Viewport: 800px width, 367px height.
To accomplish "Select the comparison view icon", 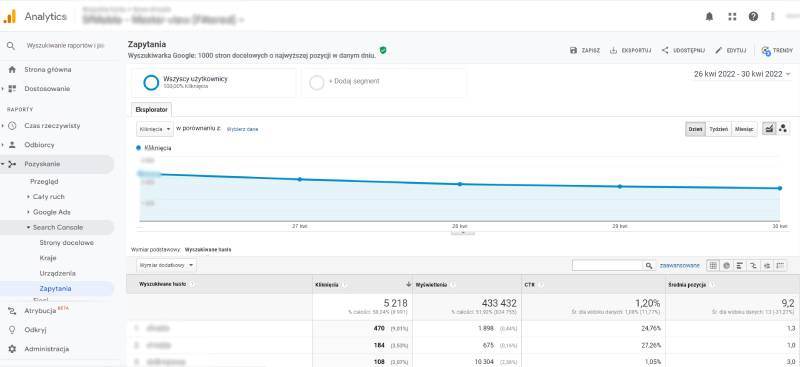I will click(x=753, y=265).
